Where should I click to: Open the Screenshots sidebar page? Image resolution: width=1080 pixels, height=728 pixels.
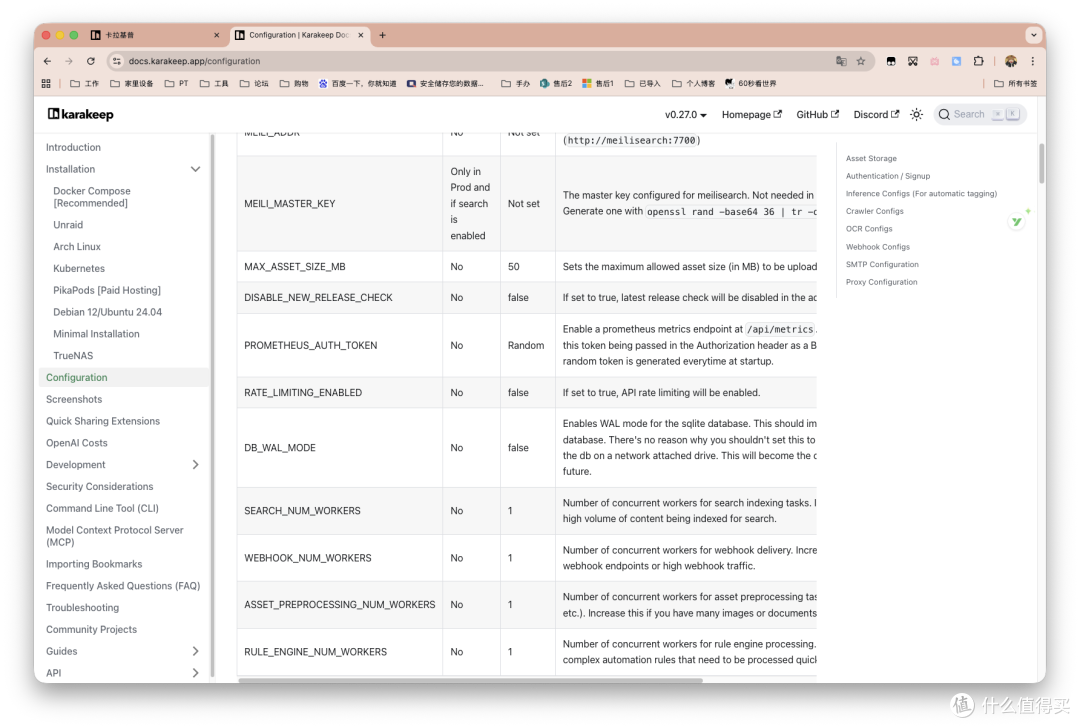pyautogui.click(x=74, y=399)
